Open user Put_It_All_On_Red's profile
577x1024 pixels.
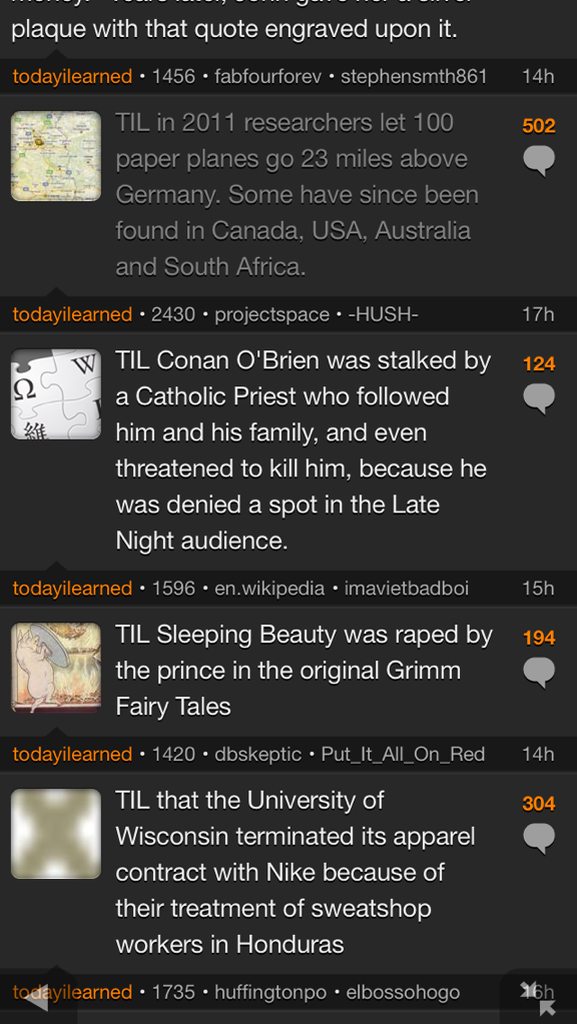tap(403, 754)
